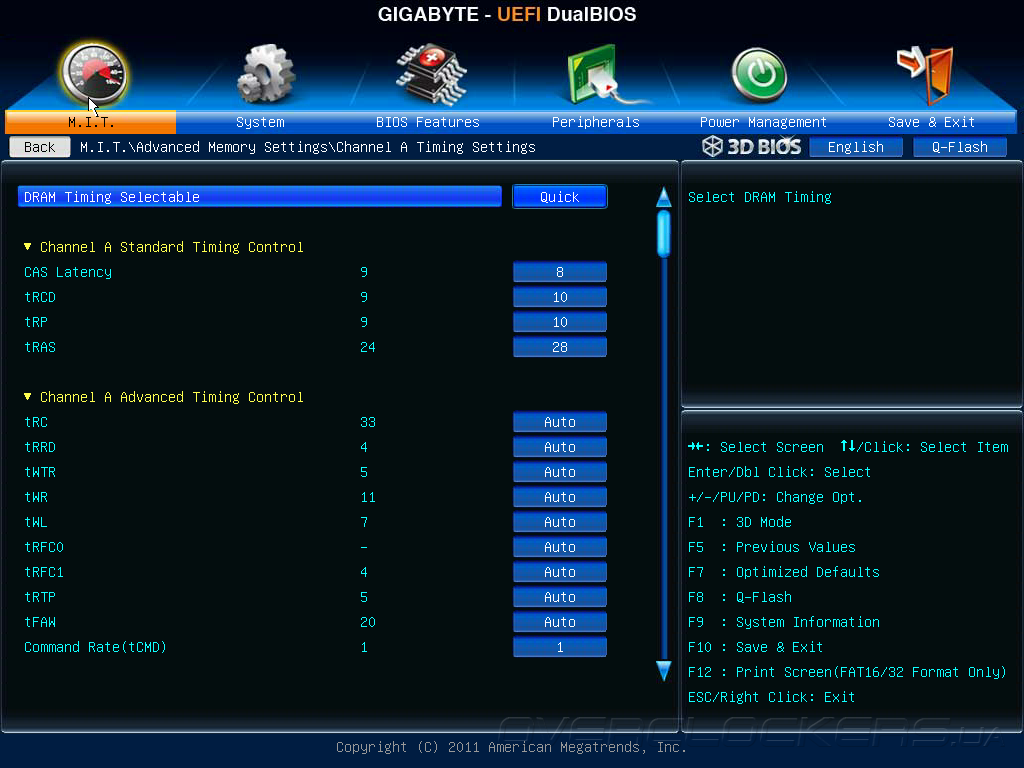1024x768 pixels.
Task: Click the tRAS current value 24
Action: pos(368,347)
